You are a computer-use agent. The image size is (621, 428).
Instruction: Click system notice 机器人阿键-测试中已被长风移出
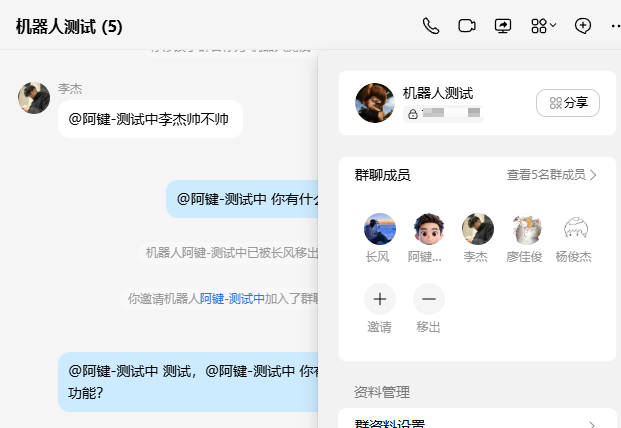[232, 252]
